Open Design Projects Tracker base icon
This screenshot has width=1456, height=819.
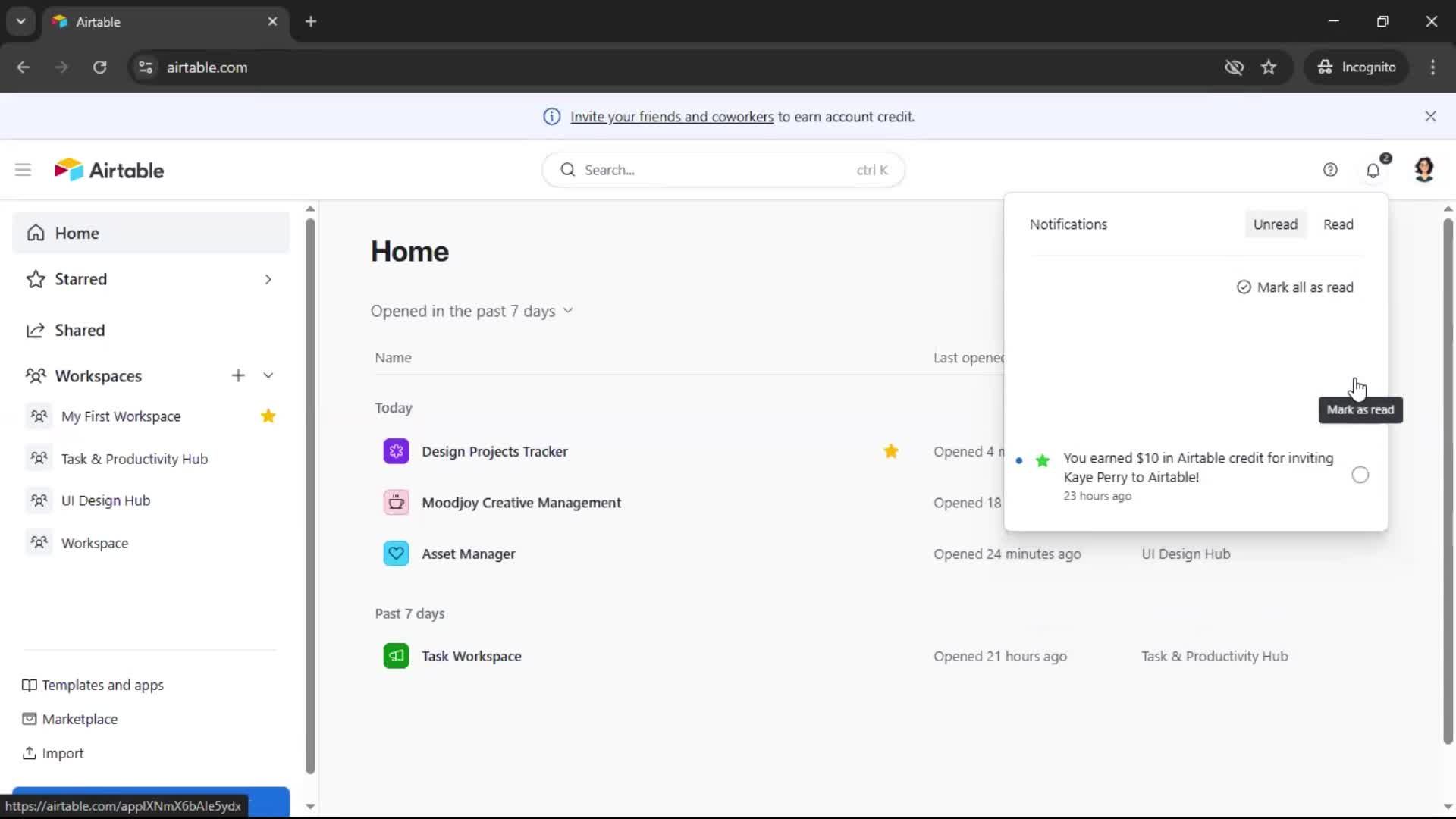pyautogui.click(x=396, y=451)
